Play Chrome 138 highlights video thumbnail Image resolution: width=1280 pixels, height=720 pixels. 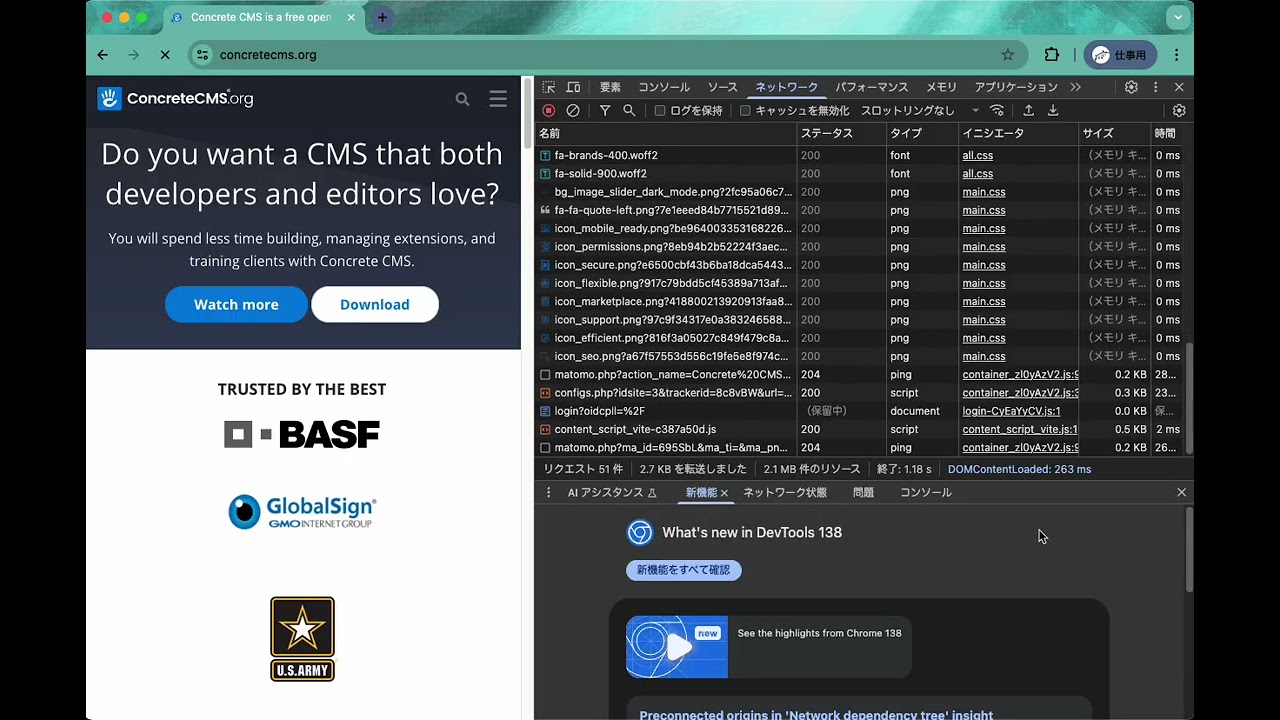(x=677, y=646)
